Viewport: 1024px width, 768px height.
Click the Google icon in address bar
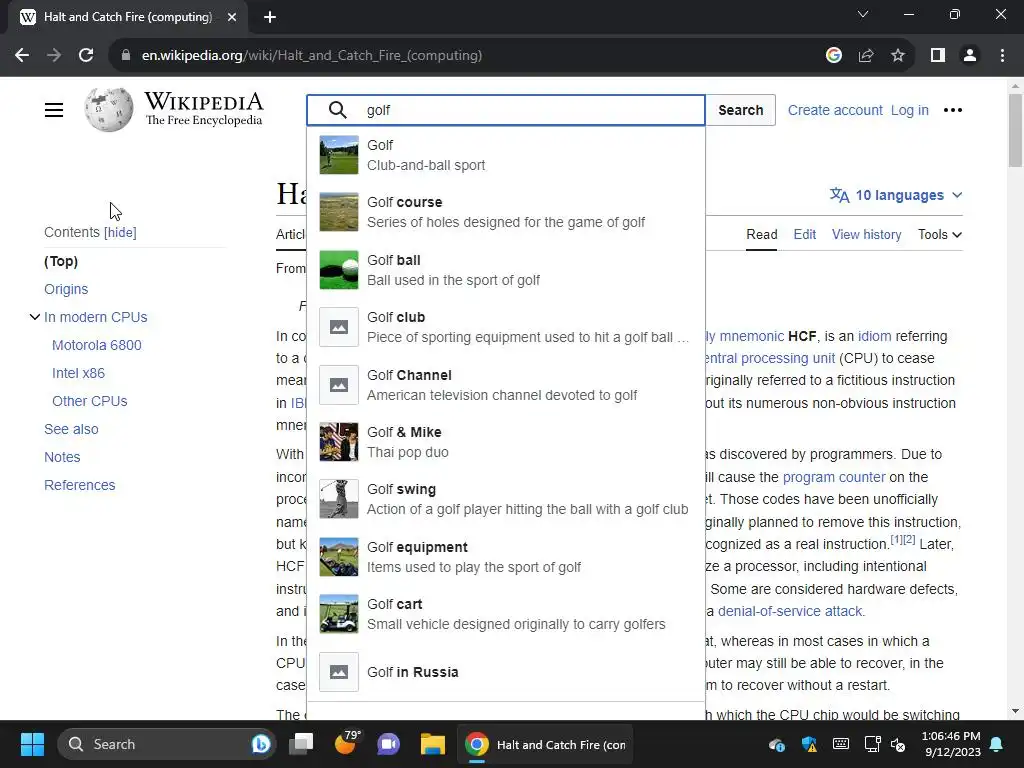point(833,56)
